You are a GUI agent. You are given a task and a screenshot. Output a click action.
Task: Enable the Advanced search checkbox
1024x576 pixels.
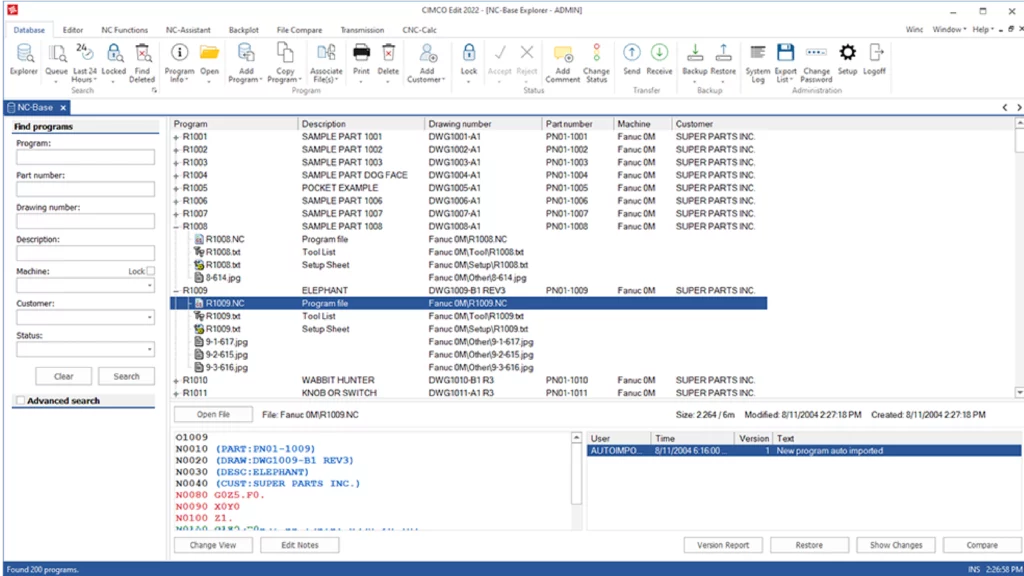(x=20, y=401)
